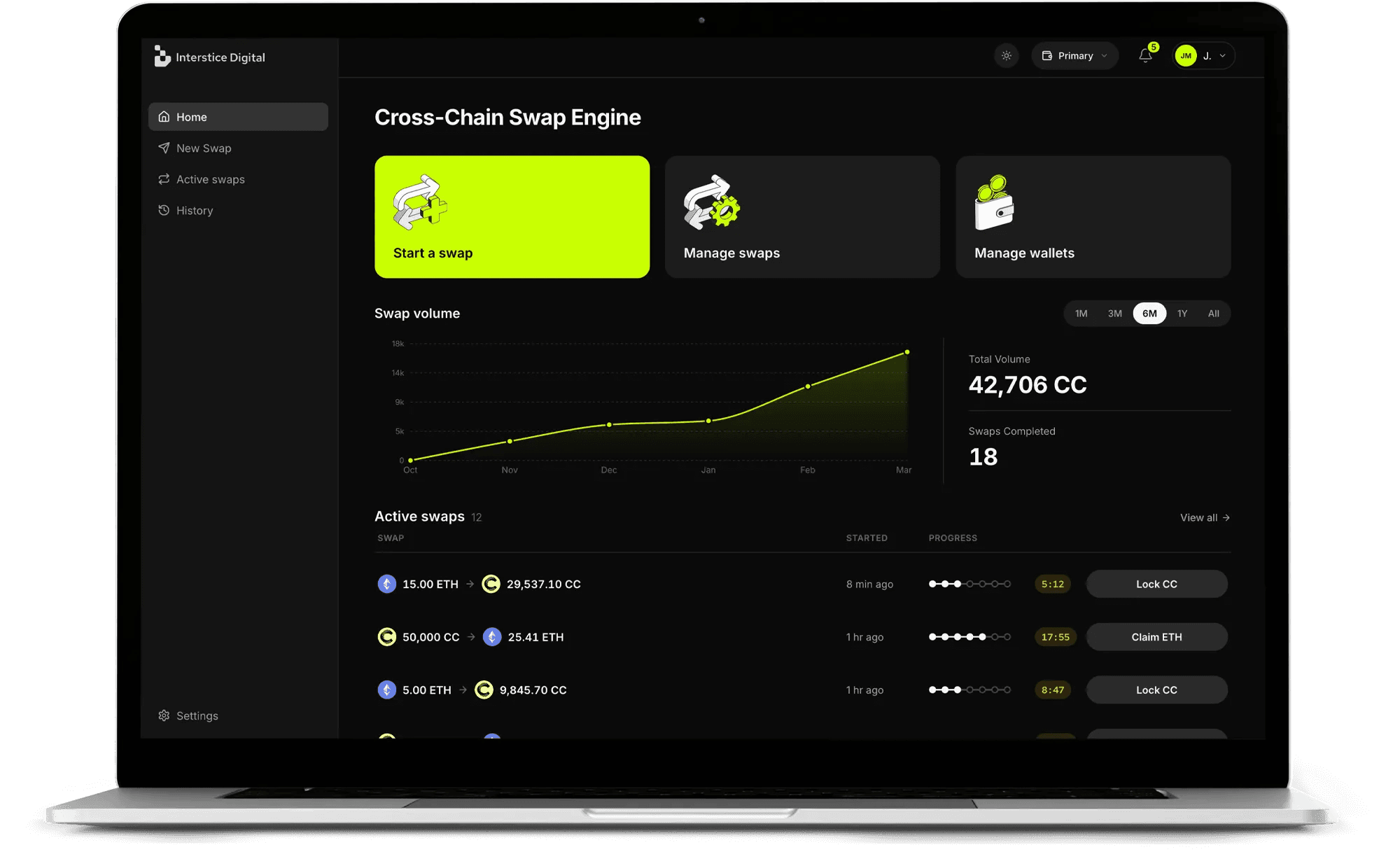
Task: Click the PROGRESS column header
Action: [953, 538]
